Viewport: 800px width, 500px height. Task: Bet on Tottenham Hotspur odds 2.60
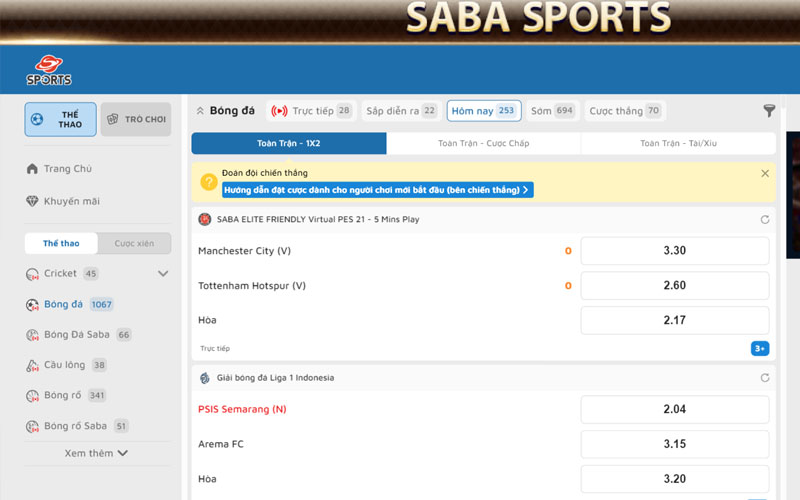(x=674, y=285)
